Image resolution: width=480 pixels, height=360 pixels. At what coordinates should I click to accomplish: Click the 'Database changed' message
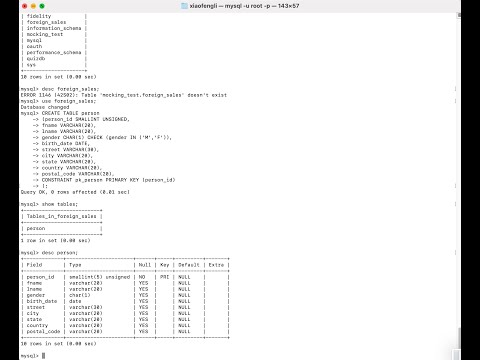[x=45, y=107]
